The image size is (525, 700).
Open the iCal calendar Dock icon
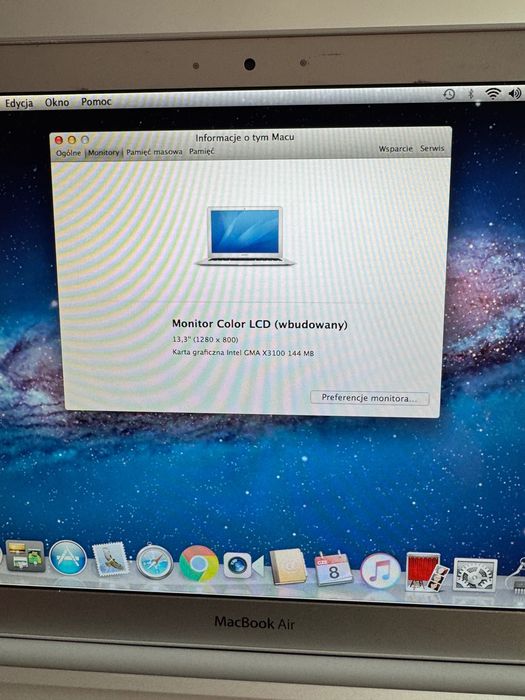click(333, 568)
